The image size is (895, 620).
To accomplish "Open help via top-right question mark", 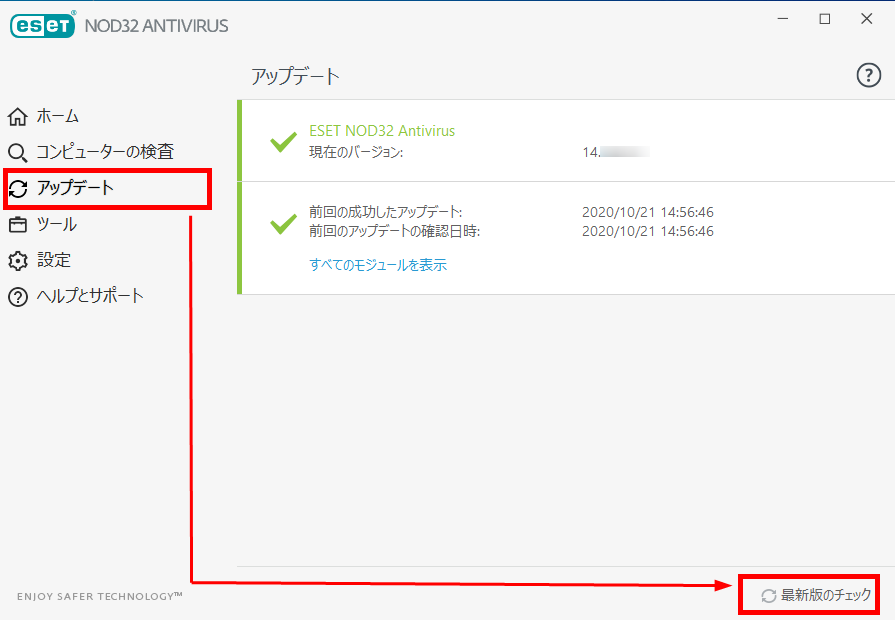I will 868,75.
